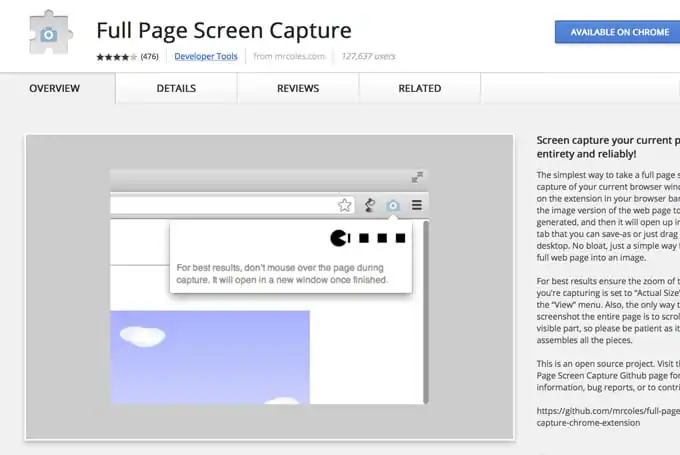Click the fullscreen expand arrows icon
This screenshot has height=455, width=680.
pyautogui.click(x=417, y=177)
